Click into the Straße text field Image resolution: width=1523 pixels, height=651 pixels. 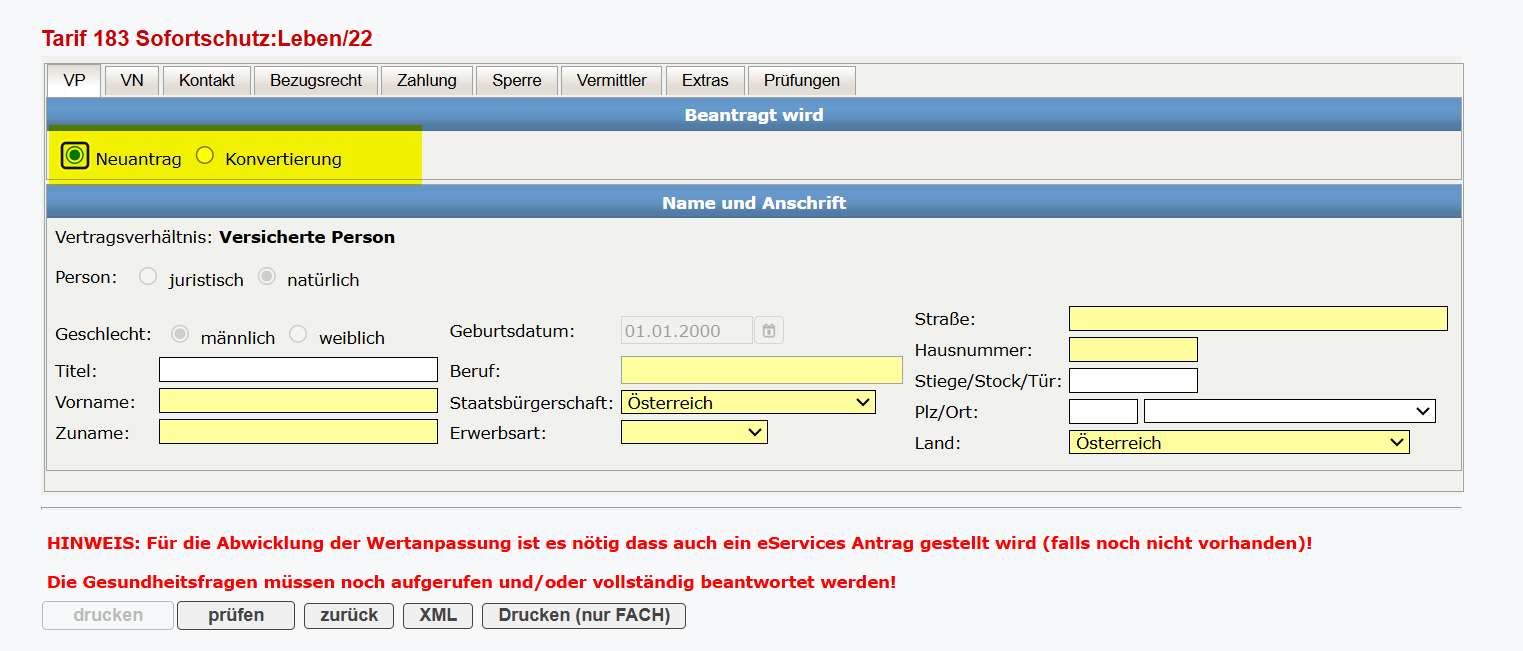pyautogui.click(x=1258, y=319)
